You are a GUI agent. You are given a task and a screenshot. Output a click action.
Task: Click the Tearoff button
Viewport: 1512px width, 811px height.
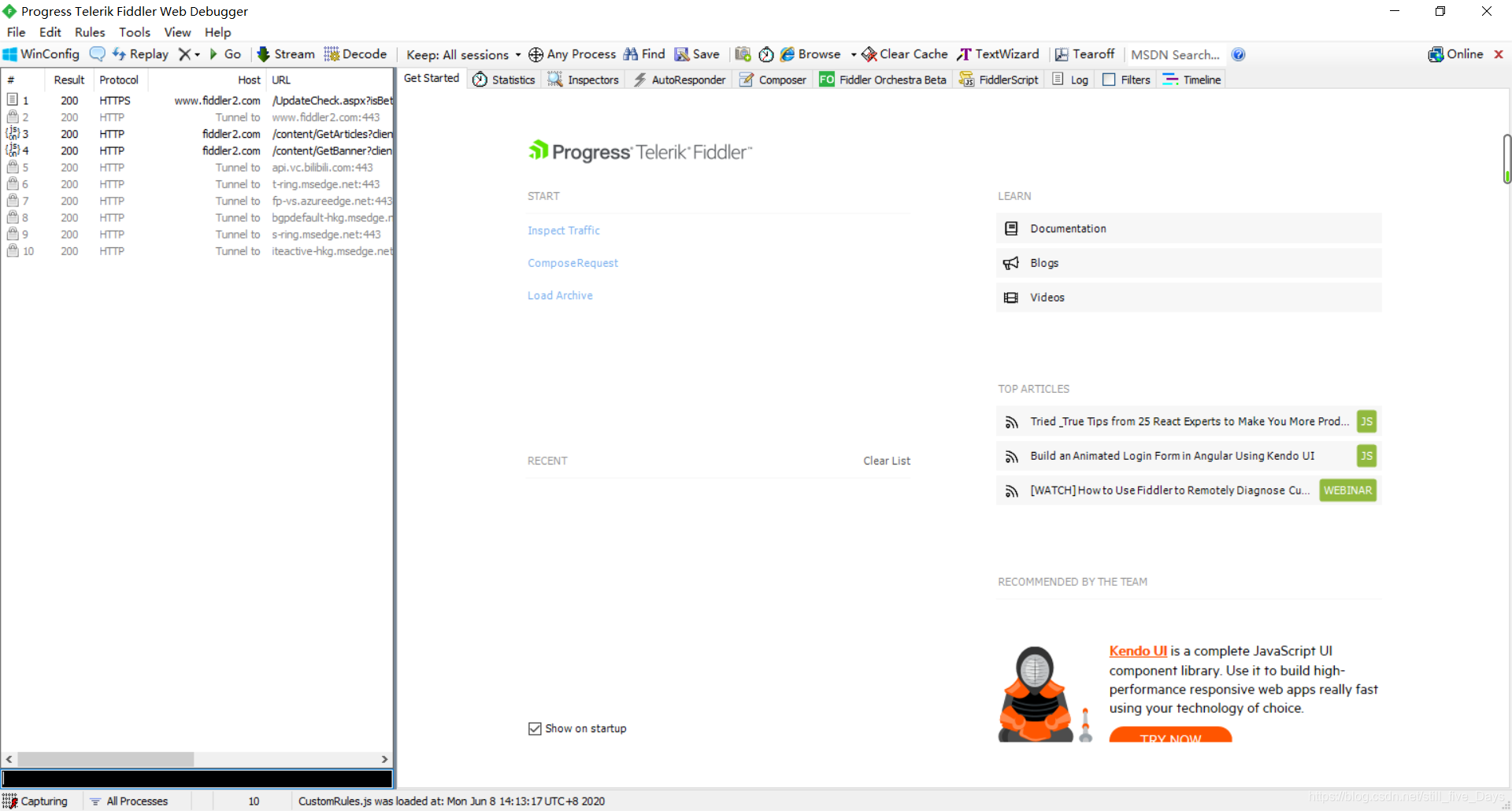coord(1084,54)
